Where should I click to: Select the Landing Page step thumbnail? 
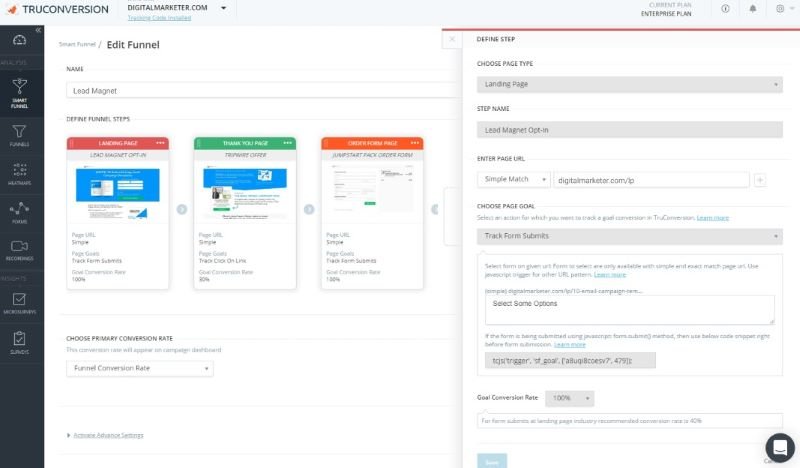(x=118, y=192)
